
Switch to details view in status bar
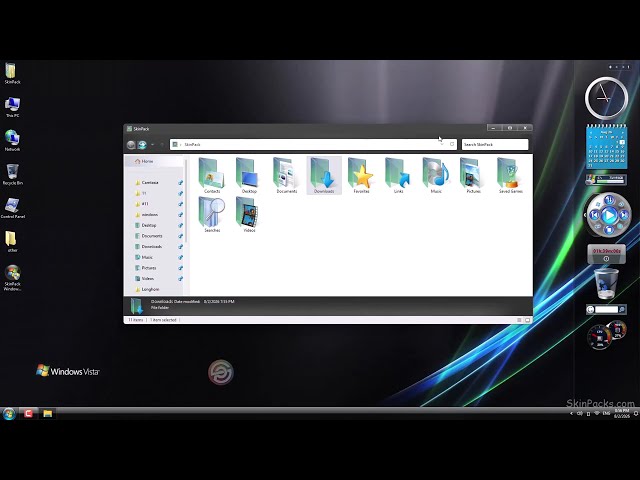(x=519, y=320)
